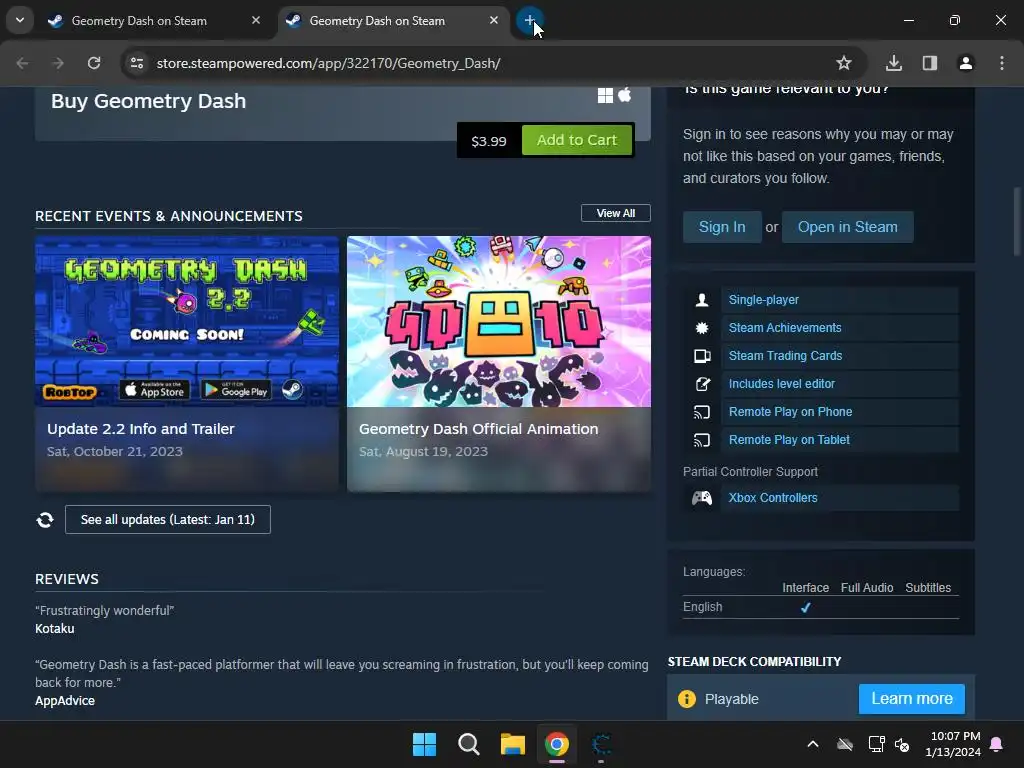Close the active Geometry Dash tab
Screen dimensions: 1024x768
(494, 20)
